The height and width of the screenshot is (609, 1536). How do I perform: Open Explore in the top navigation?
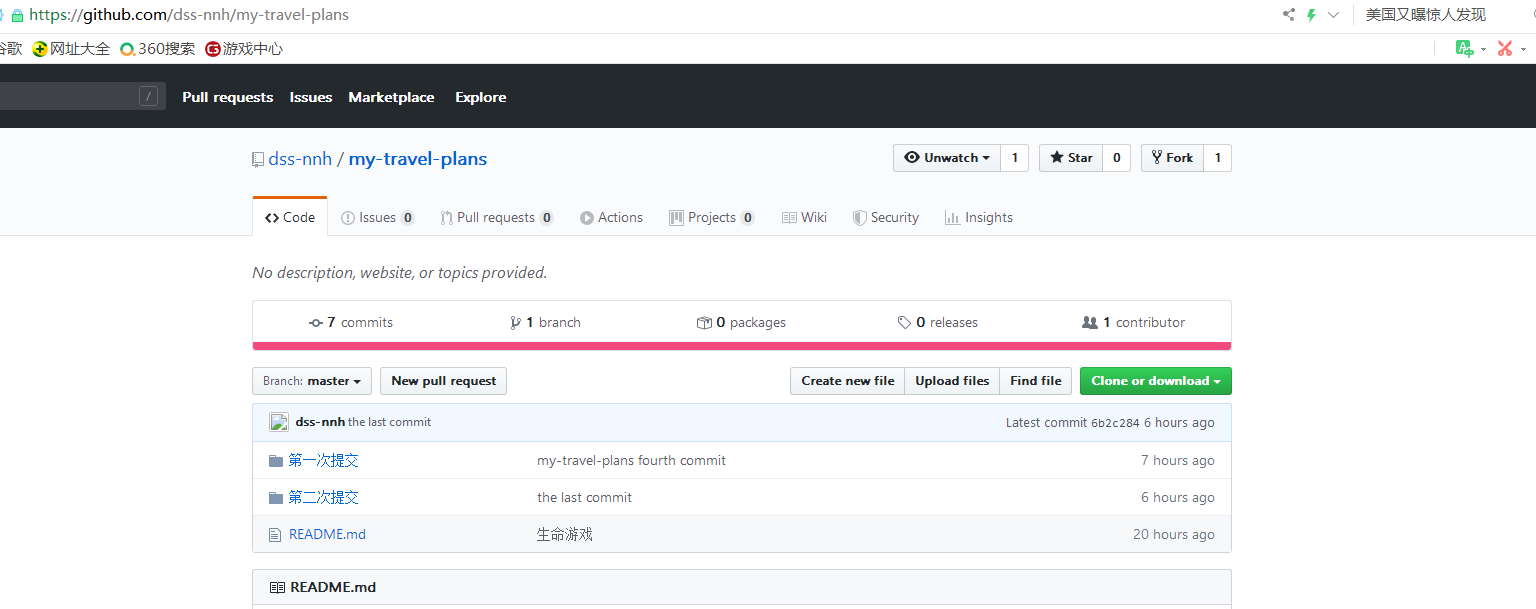[x=481, y=97]
